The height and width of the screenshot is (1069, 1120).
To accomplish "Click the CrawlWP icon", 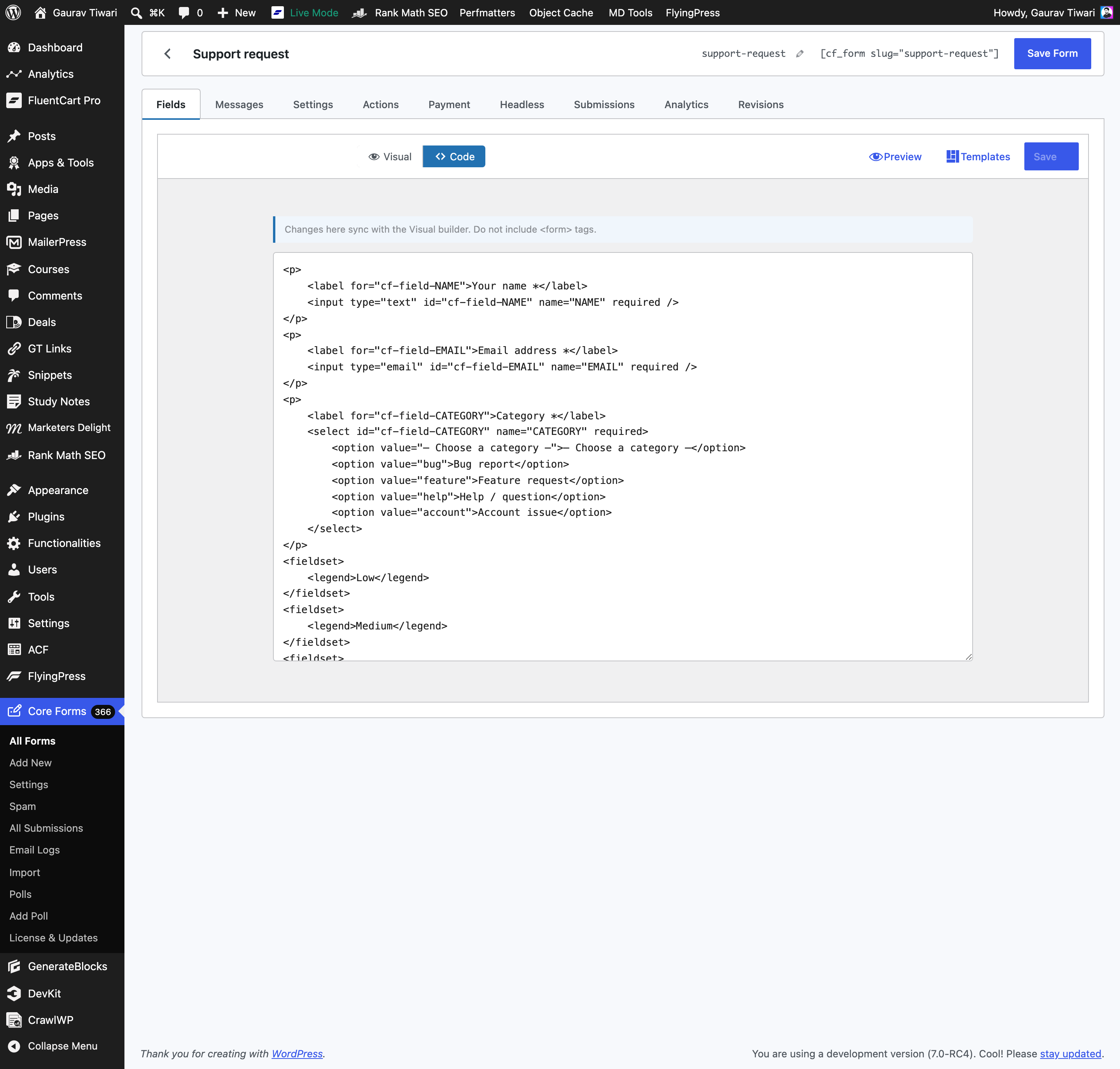I will coord(14,1020).
